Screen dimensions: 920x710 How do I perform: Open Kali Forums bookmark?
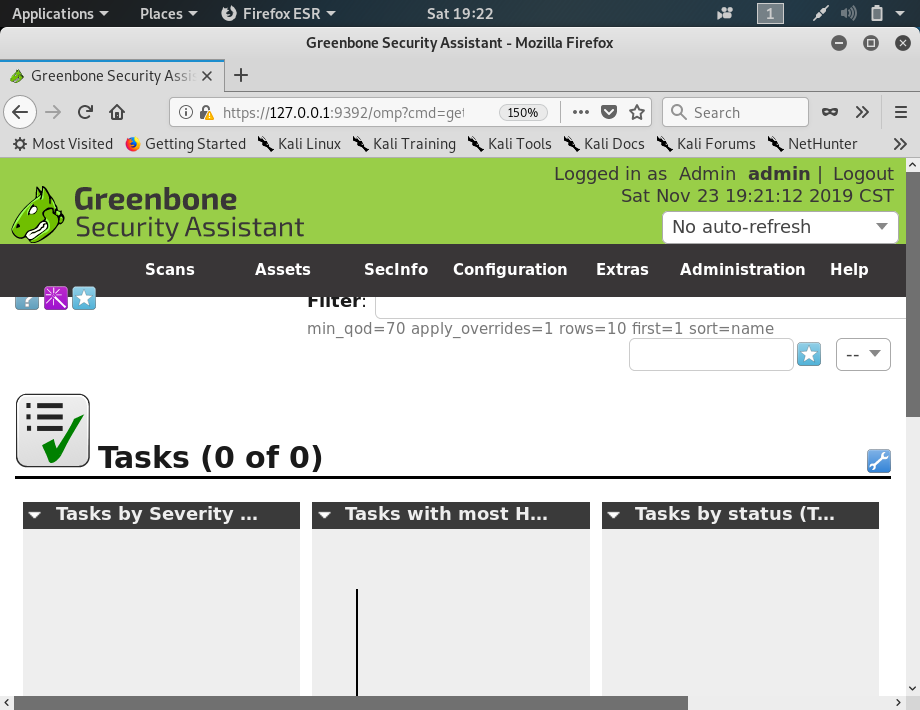click(x=706, y=144)
